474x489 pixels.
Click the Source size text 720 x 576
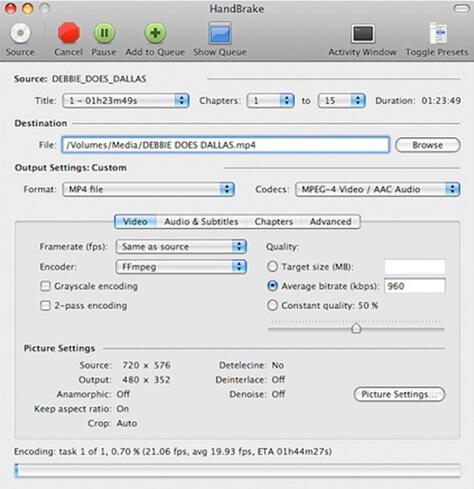[146, 365]
